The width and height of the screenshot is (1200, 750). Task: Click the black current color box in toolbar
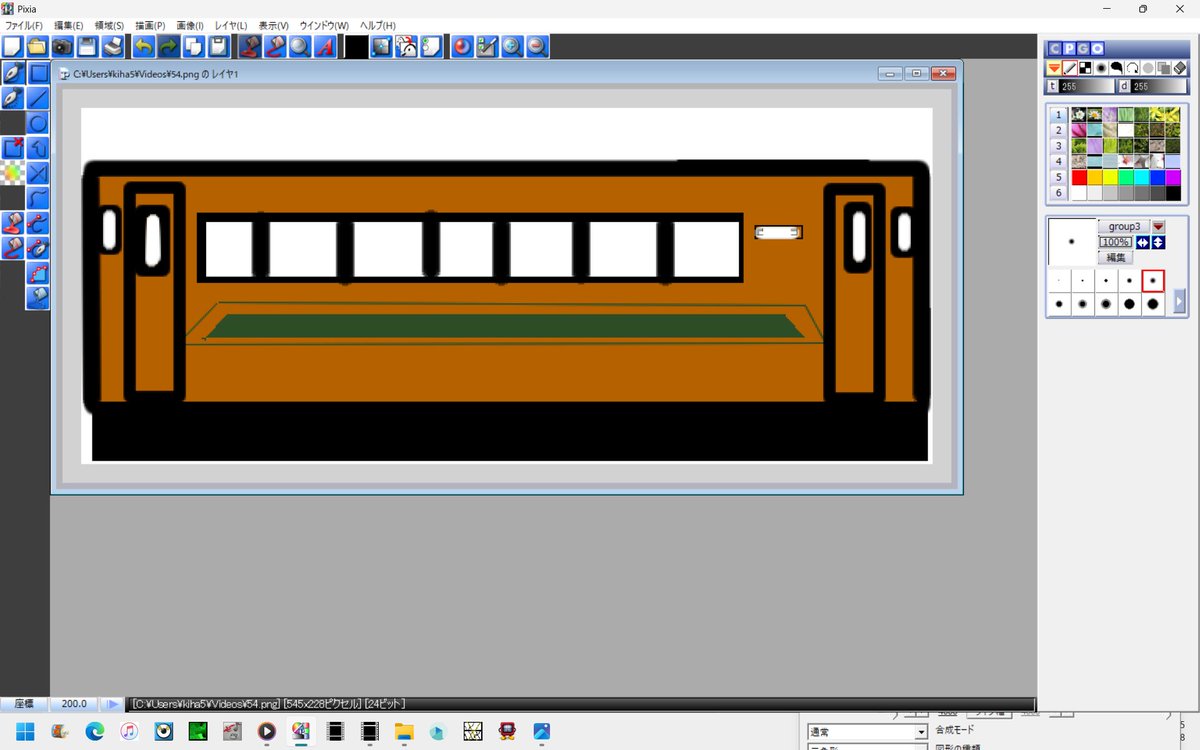[357, 46]
